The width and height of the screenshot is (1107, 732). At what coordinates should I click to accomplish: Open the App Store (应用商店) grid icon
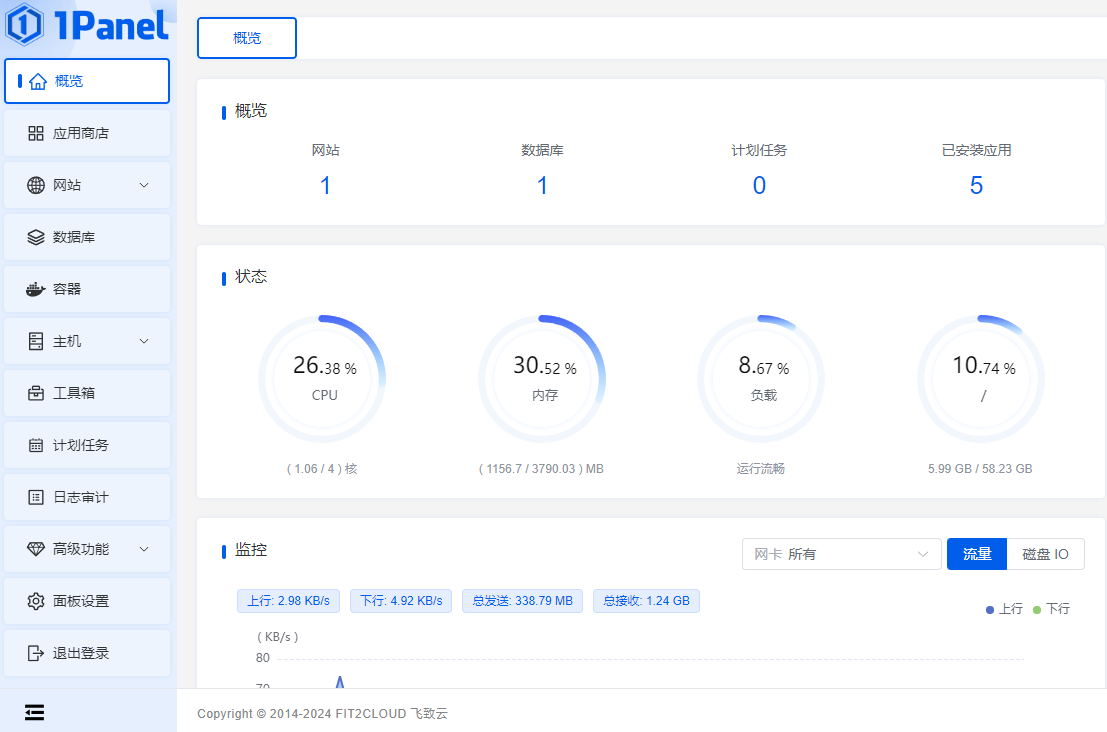(x=36, y=133)
